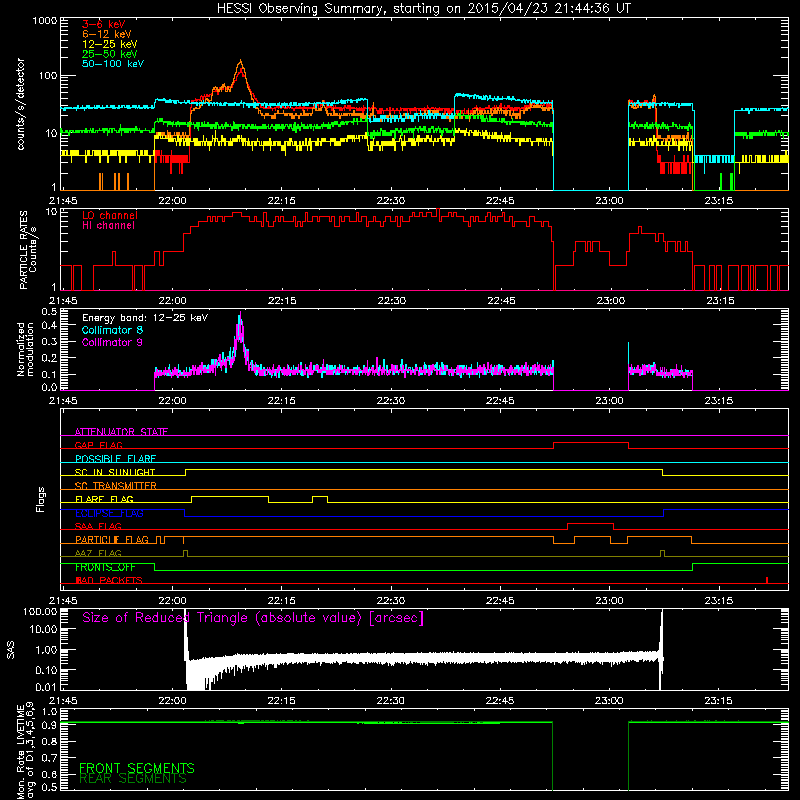Click the HESSI Observing Summary plot title
The image size is (800, 800).
click(x=423, y=9)
